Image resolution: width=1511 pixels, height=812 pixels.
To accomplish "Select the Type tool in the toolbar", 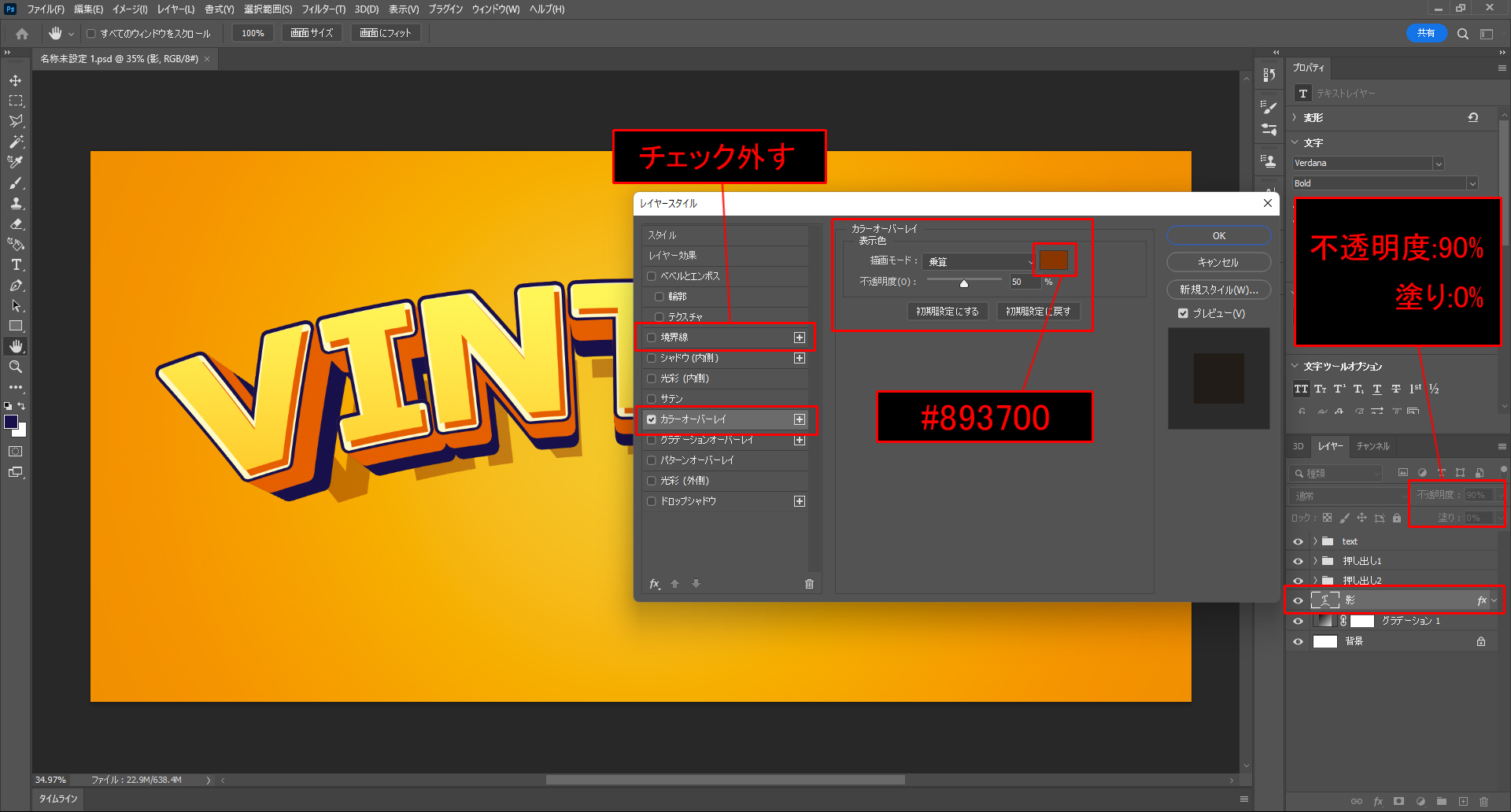I will [16, 265].
